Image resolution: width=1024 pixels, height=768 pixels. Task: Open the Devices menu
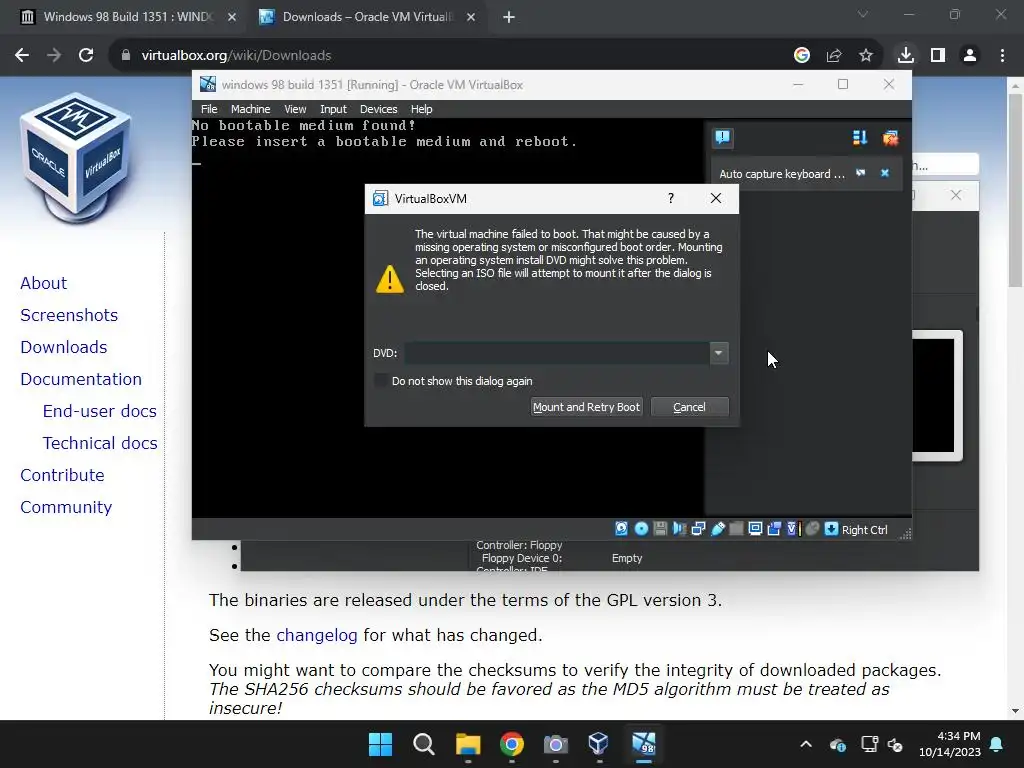click(x=378, y=109)
